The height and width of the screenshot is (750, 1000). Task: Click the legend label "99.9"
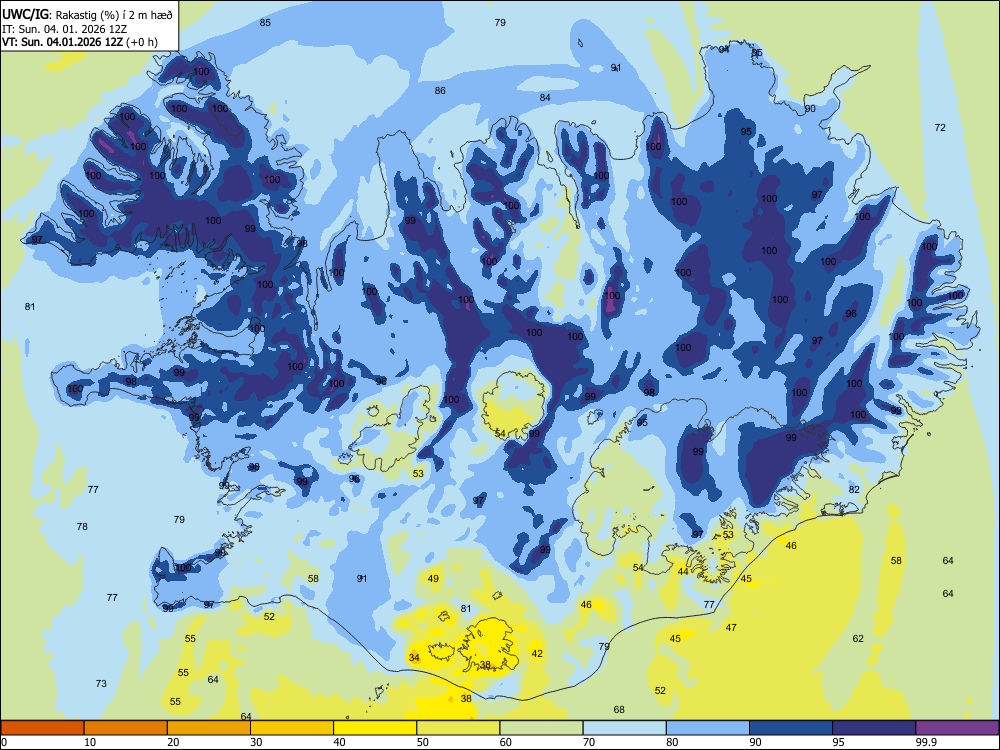pyautogui.click(x=926, y=742)
